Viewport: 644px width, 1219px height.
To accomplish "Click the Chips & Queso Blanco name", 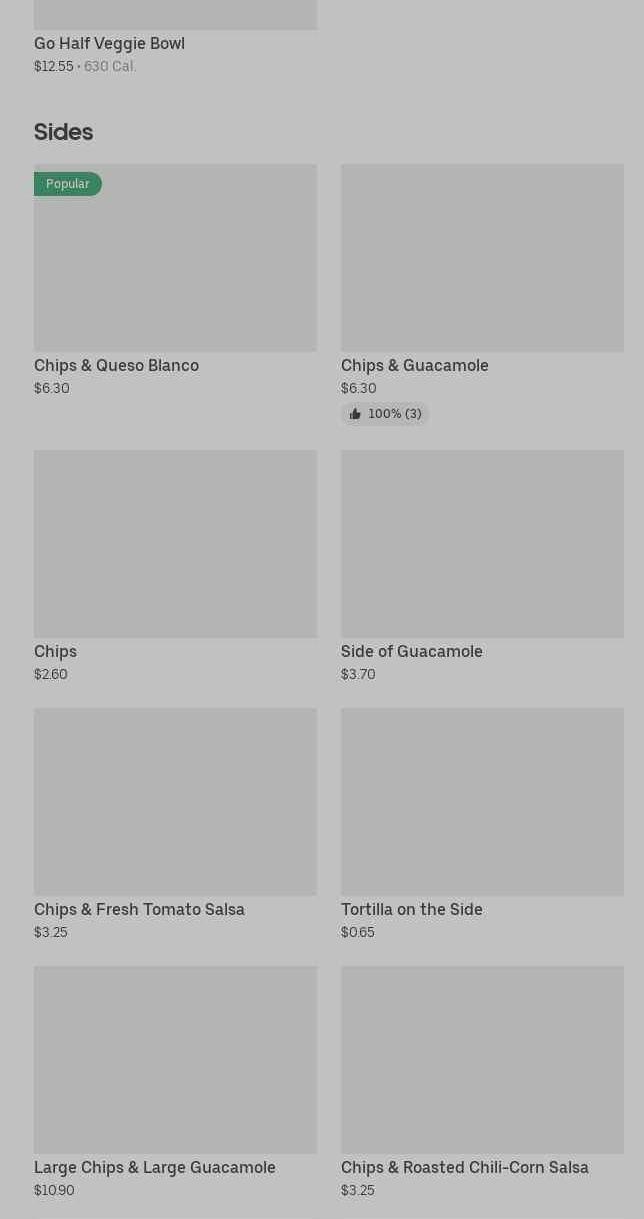I will [x=116, y=366].
